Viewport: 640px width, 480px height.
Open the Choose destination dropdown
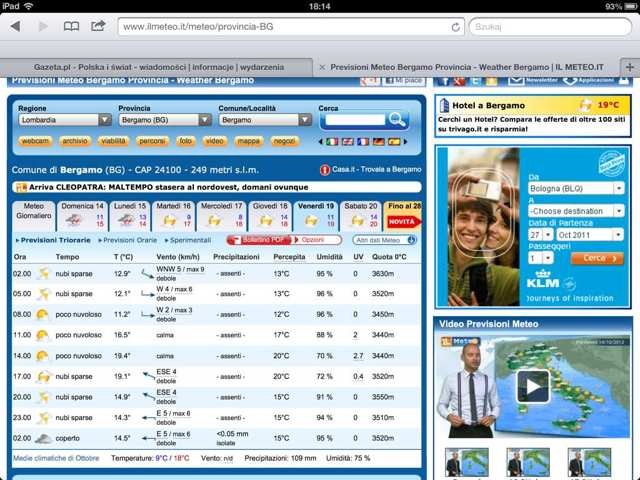tap(576, 211)
